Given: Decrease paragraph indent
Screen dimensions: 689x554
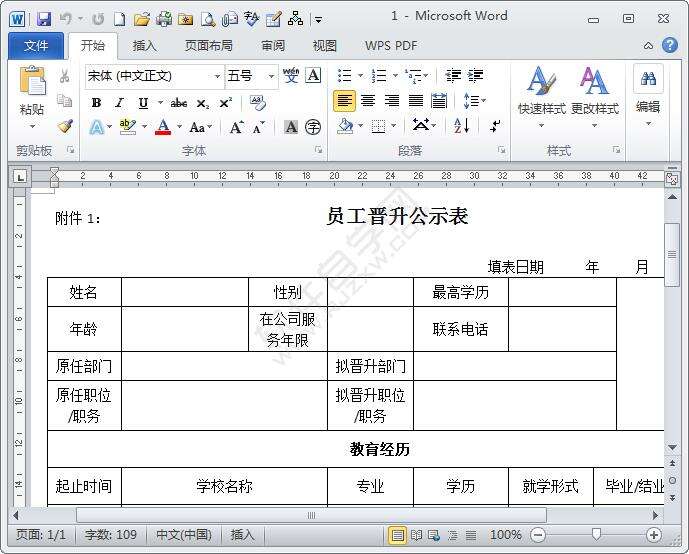Looking at the screenshot, I should (453, 76).
